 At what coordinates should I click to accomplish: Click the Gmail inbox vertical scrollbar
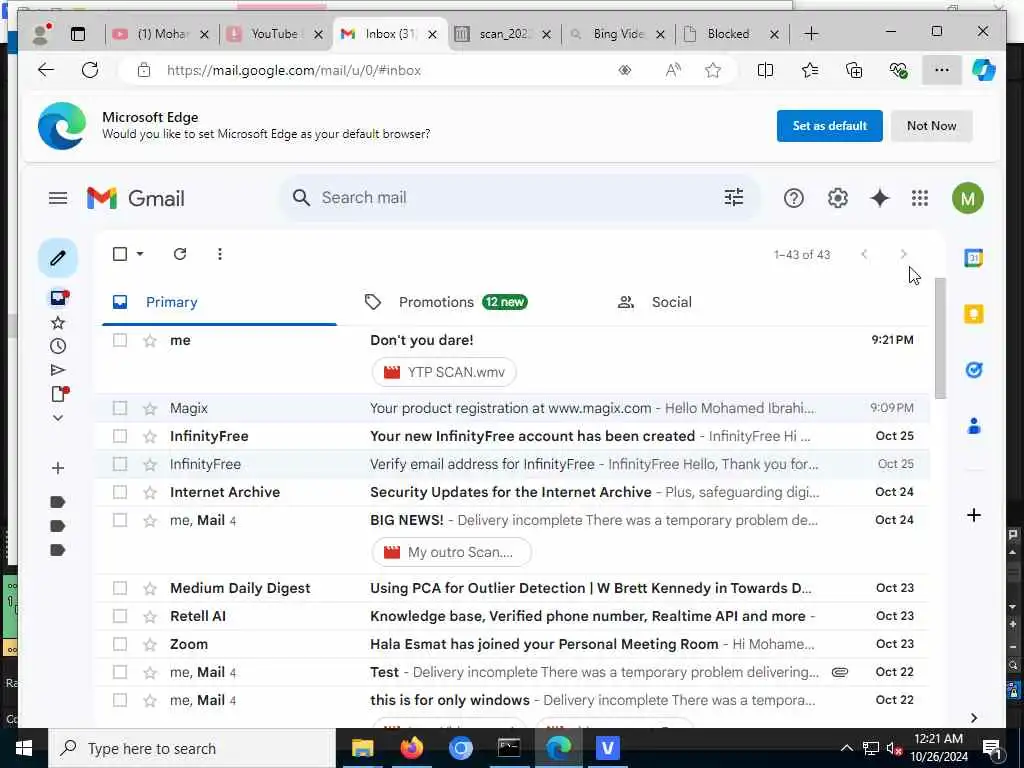pos(940,338)
